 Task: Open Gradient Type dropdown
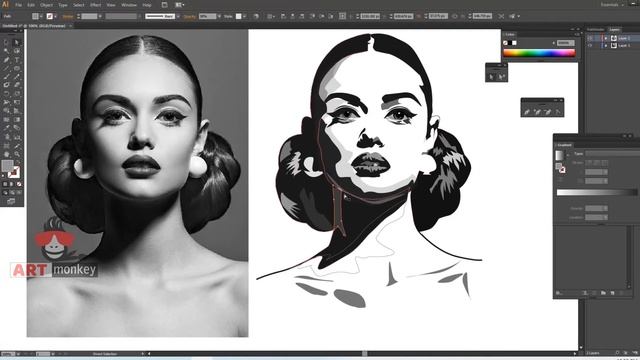tap(612, 153)
